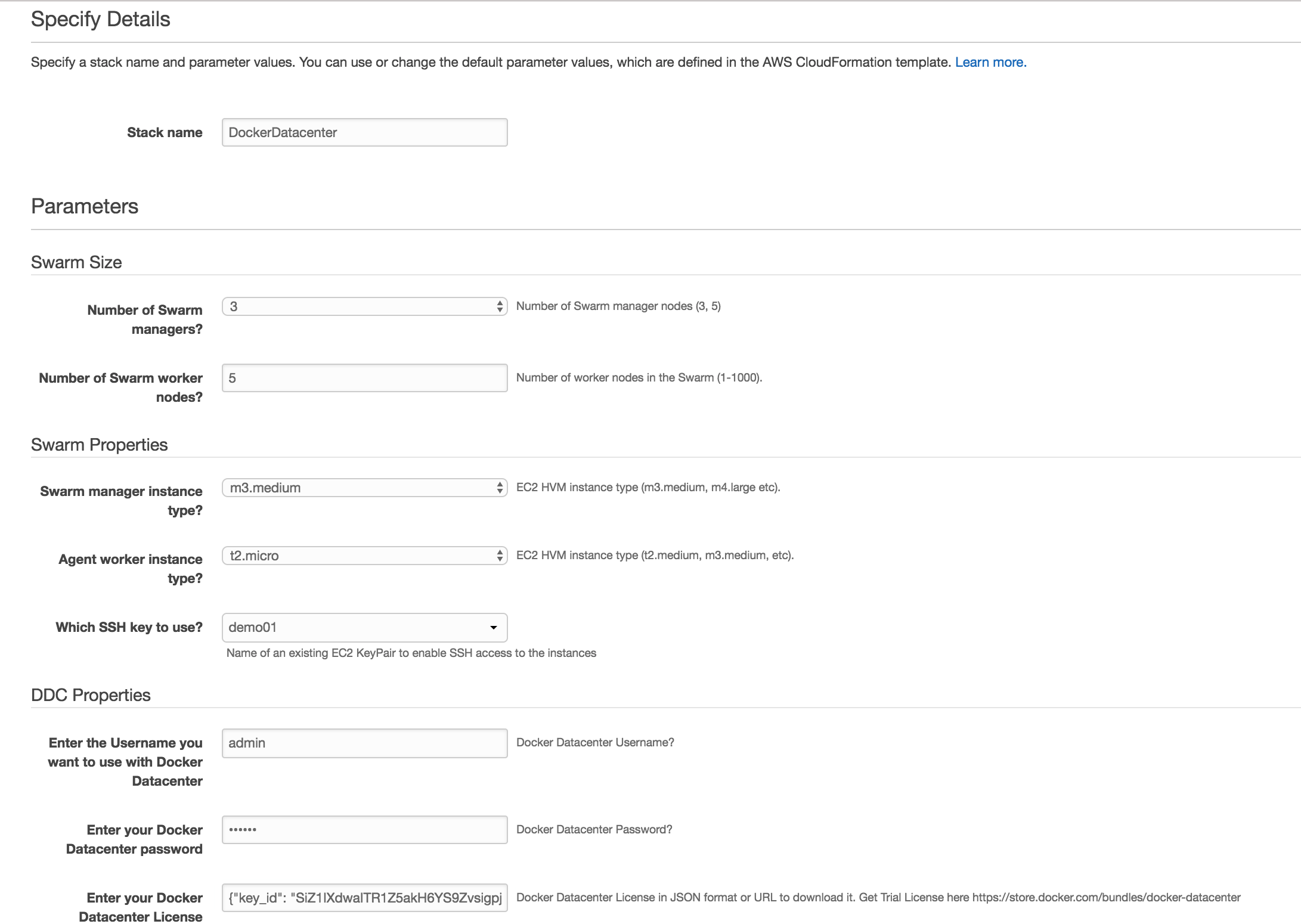Click the DDC Properties section heading

(x=91, y=695)
